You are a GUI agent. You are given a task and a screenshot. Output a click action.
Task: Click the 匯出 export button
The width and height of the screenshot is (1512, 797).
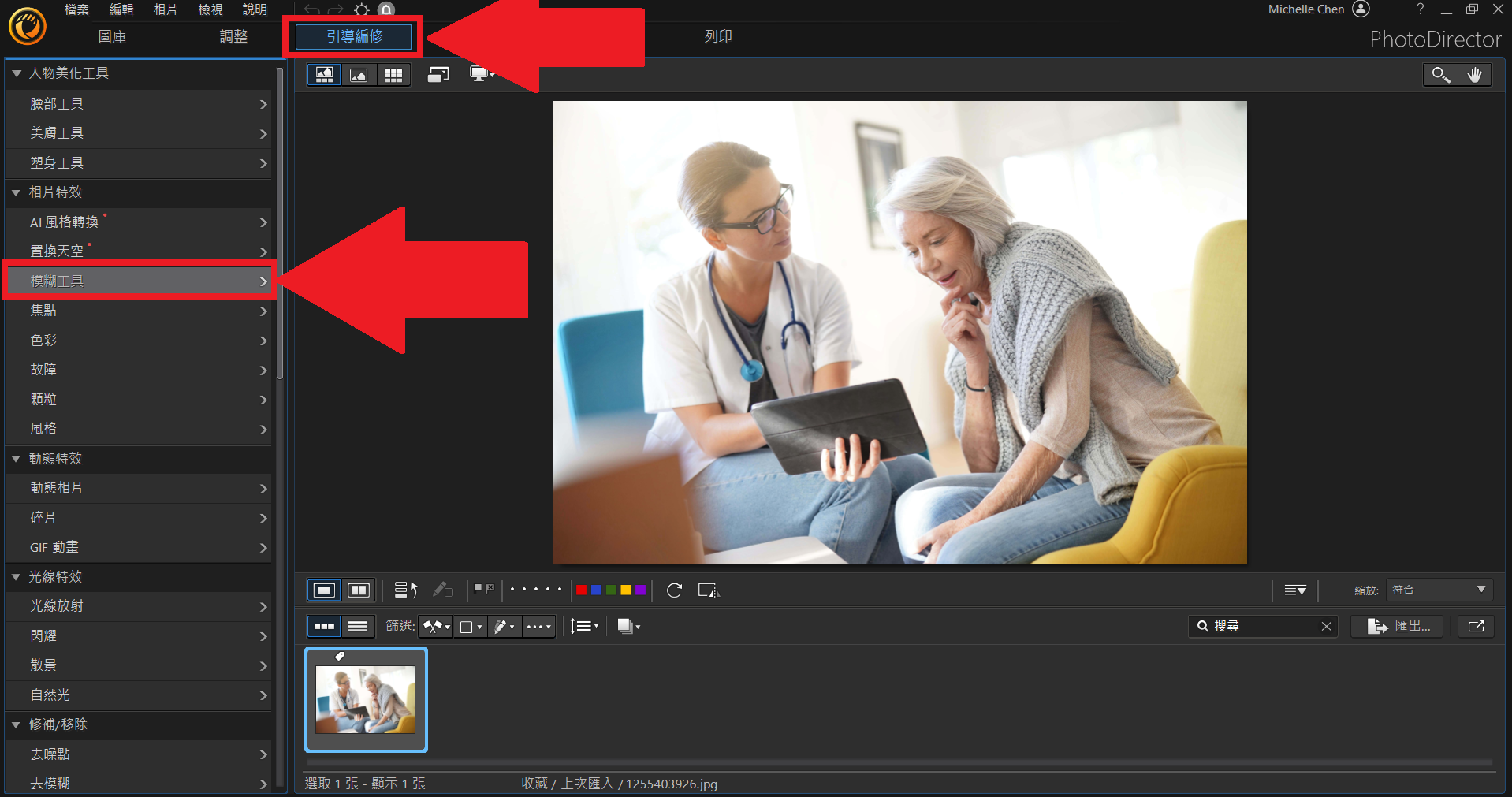(1398, 626)
